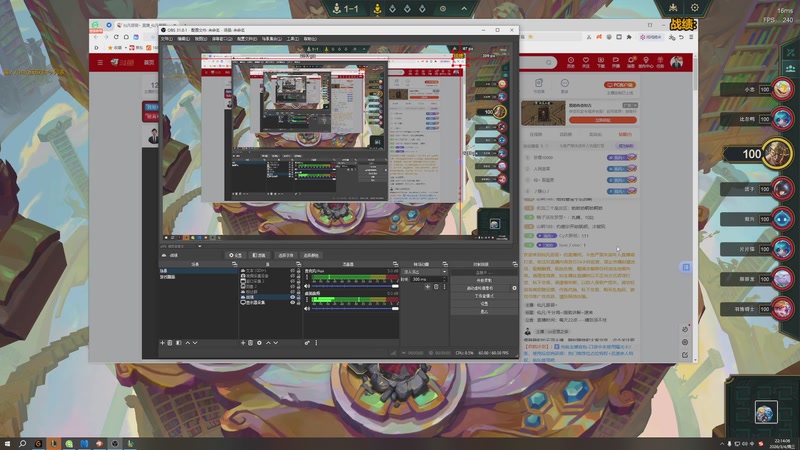Click orange PC客户端 button in browser page

[x=620, y=85]
